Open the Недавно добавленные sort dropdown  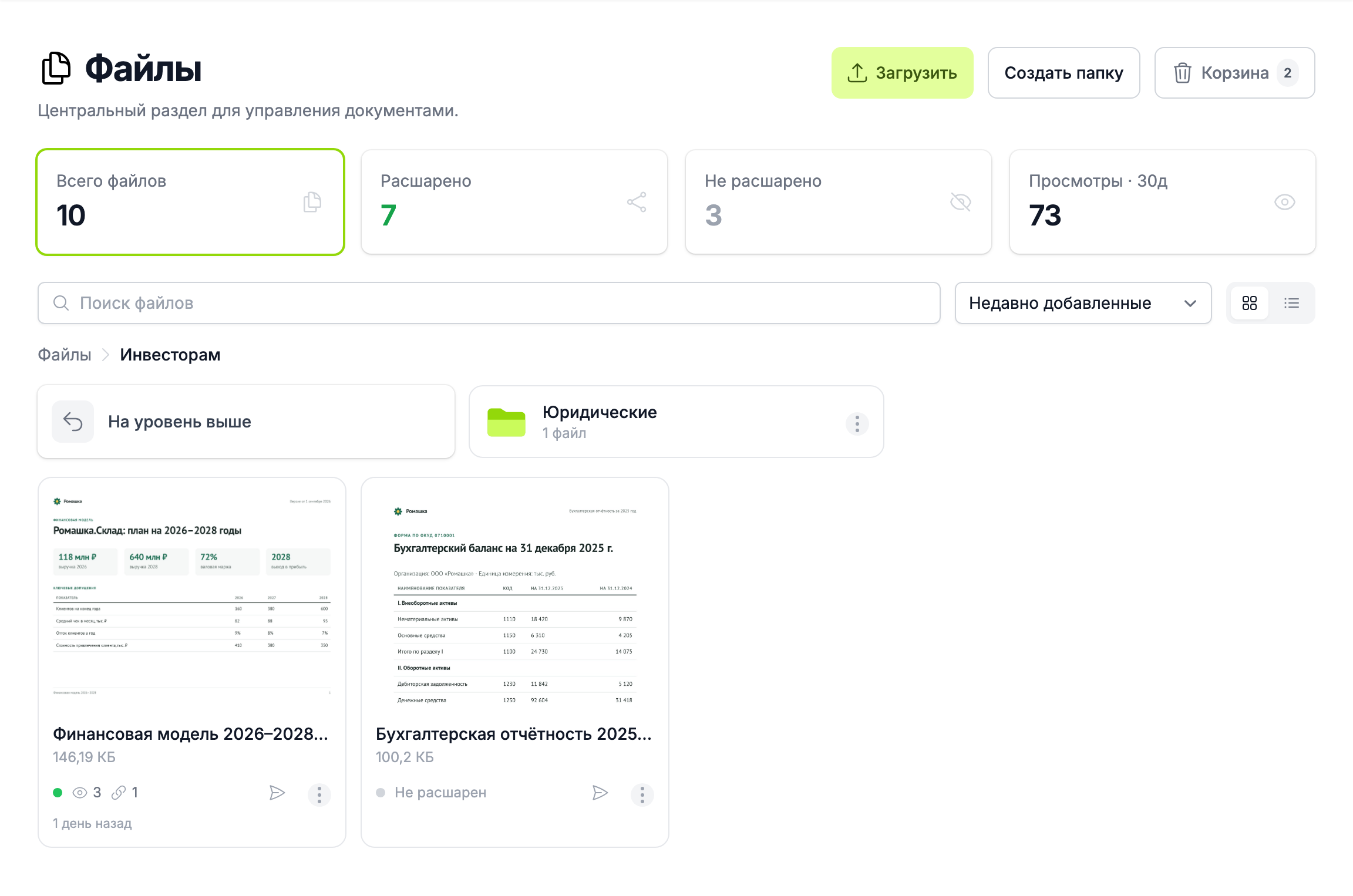(x=1083, y=303)
